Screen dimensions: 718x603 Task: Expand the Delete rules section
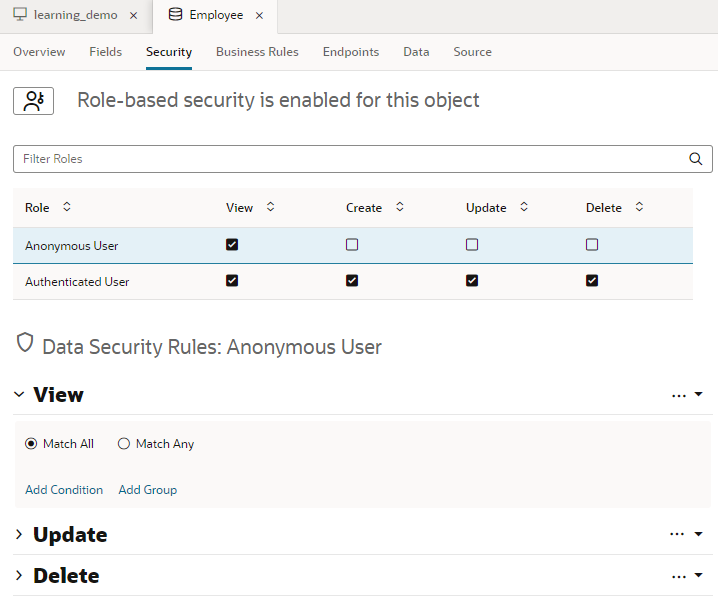19,576
